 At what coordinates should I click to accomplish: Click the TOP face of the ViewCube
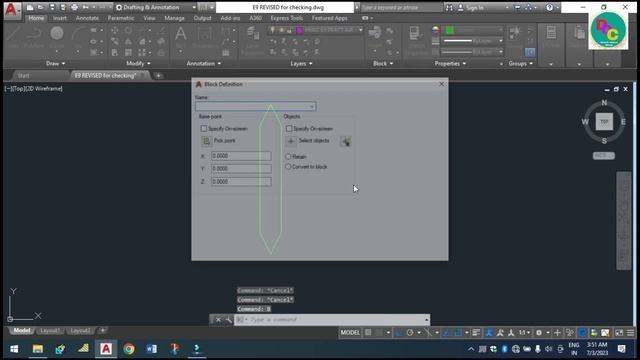[604, 122]
